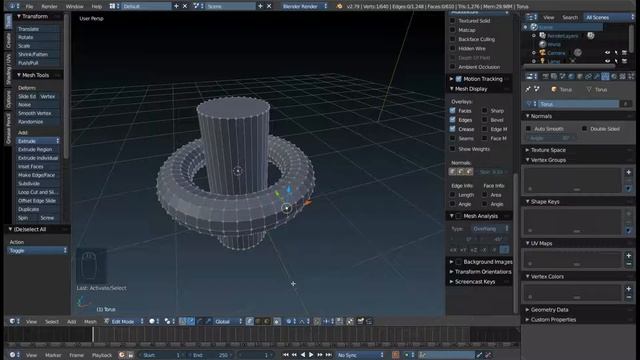Open the Window menu
The image size is (640, 360).
coord(74,7)
